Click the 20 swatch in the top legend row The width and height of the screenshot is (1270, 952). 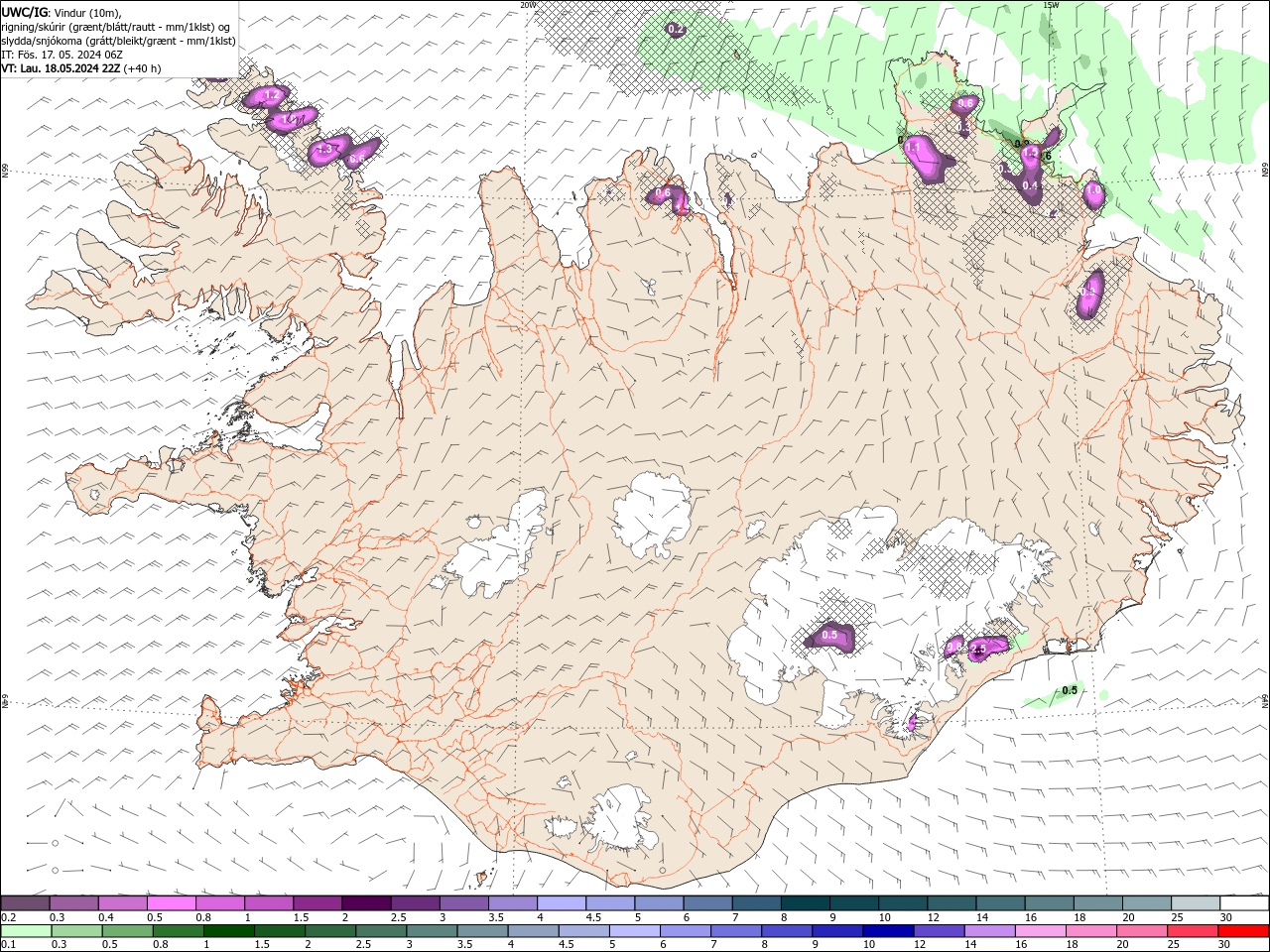click(x=1147, y=903)
